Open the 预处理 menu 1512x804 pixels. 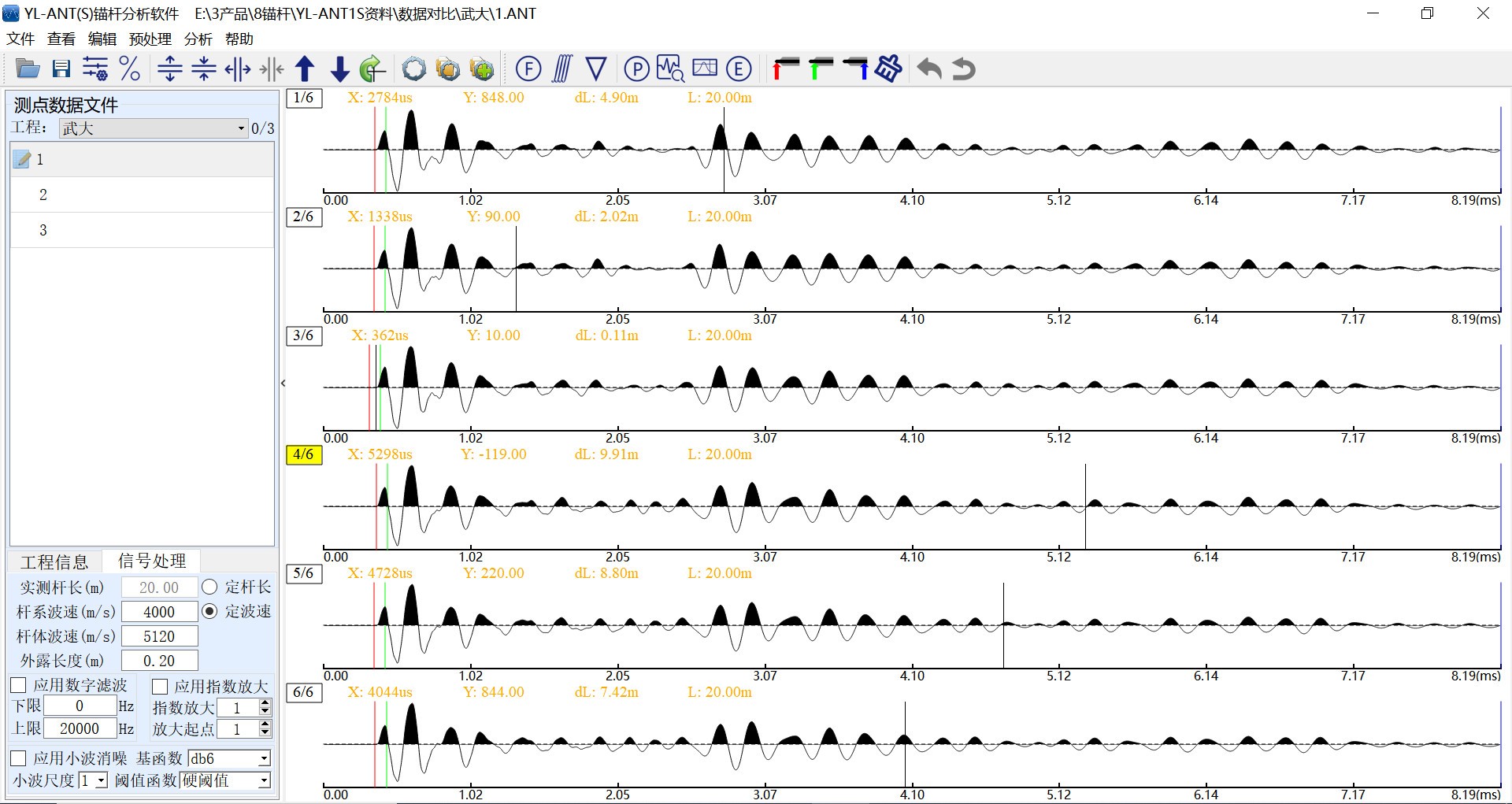tap(150, 39)
